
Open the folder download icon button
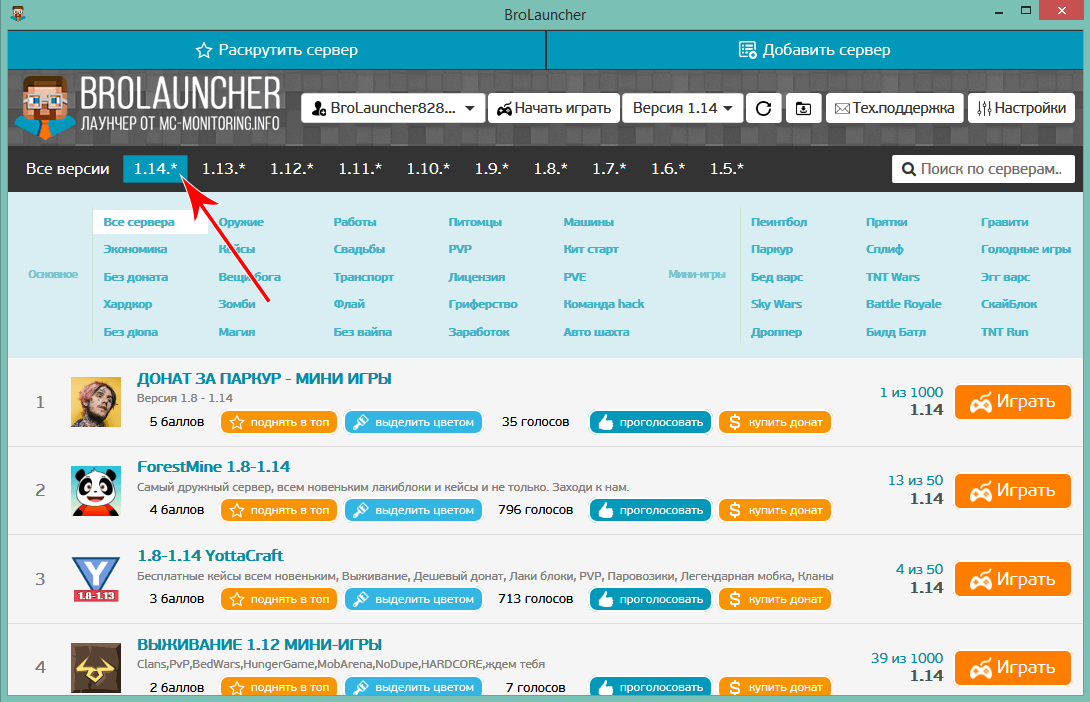(x=803, y=108)
